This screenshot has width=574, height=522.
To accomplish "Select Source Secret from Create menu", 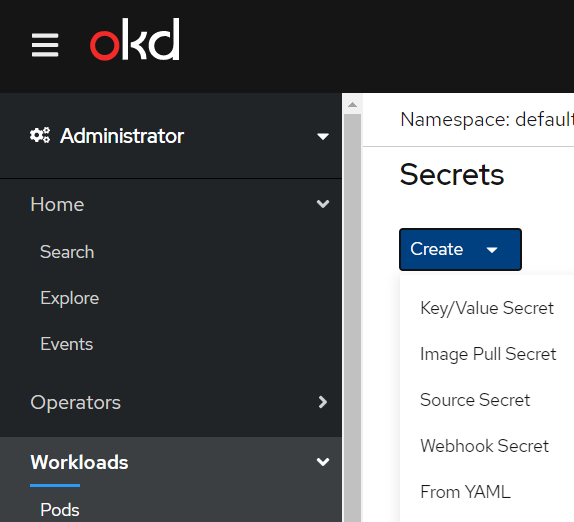I will [x=475, y=400].
